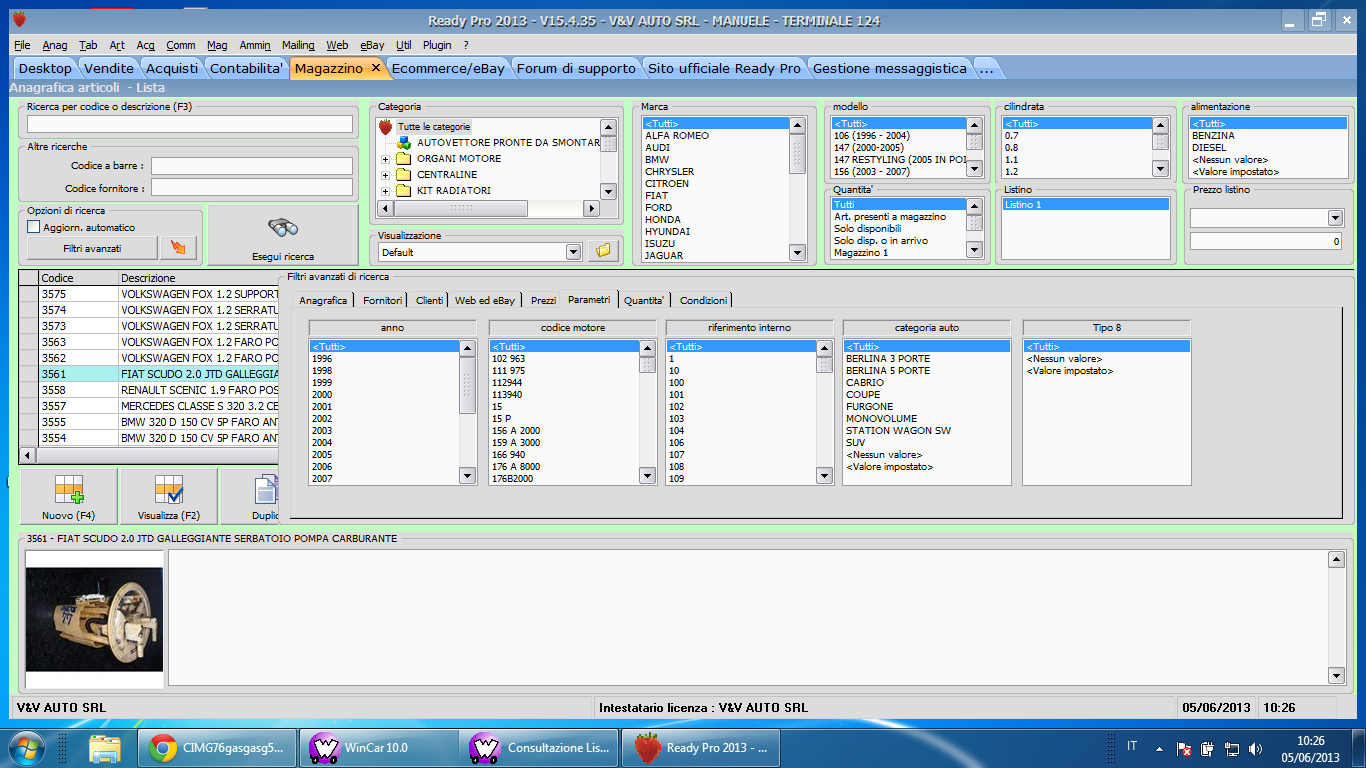
Task: Click the Ready Pro strawberry title bar icon
Action: click(19, 20)
